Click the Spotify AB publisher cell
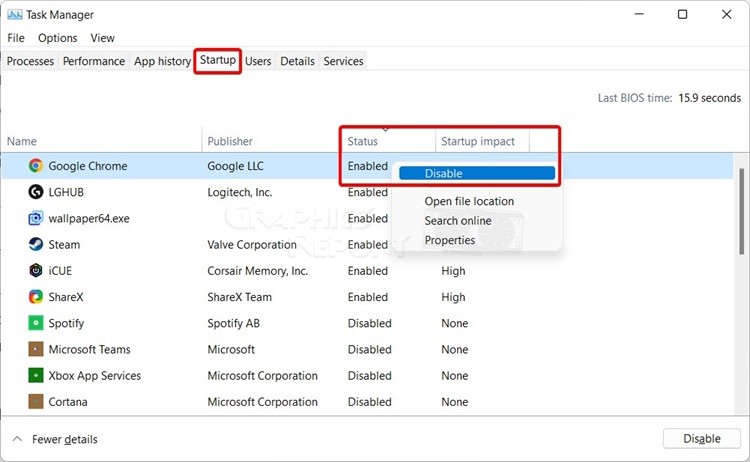The image size is (750, 462). [x=233, y=323]
